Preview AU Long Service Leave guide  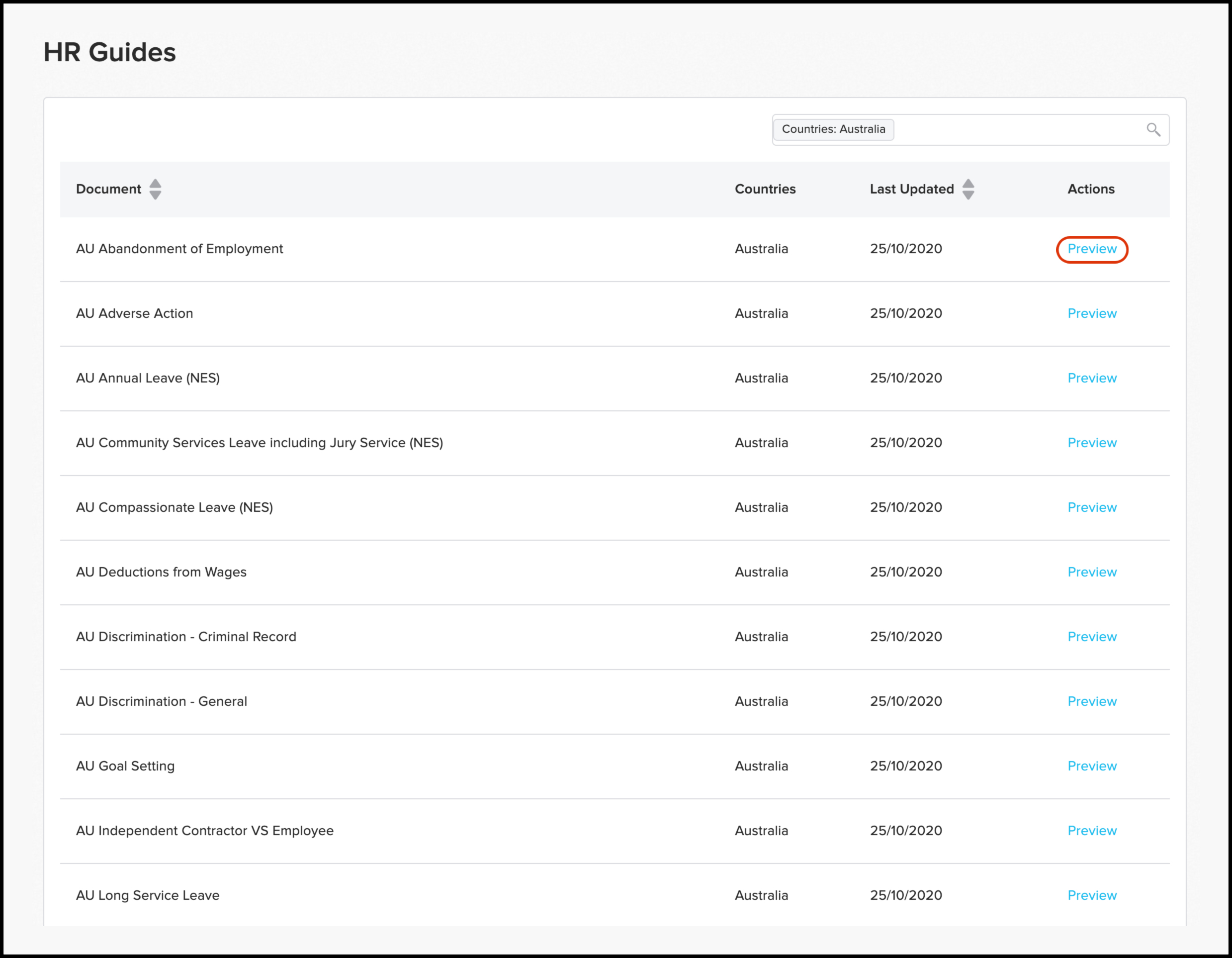pyautogui.click(x=1091, y=895)
